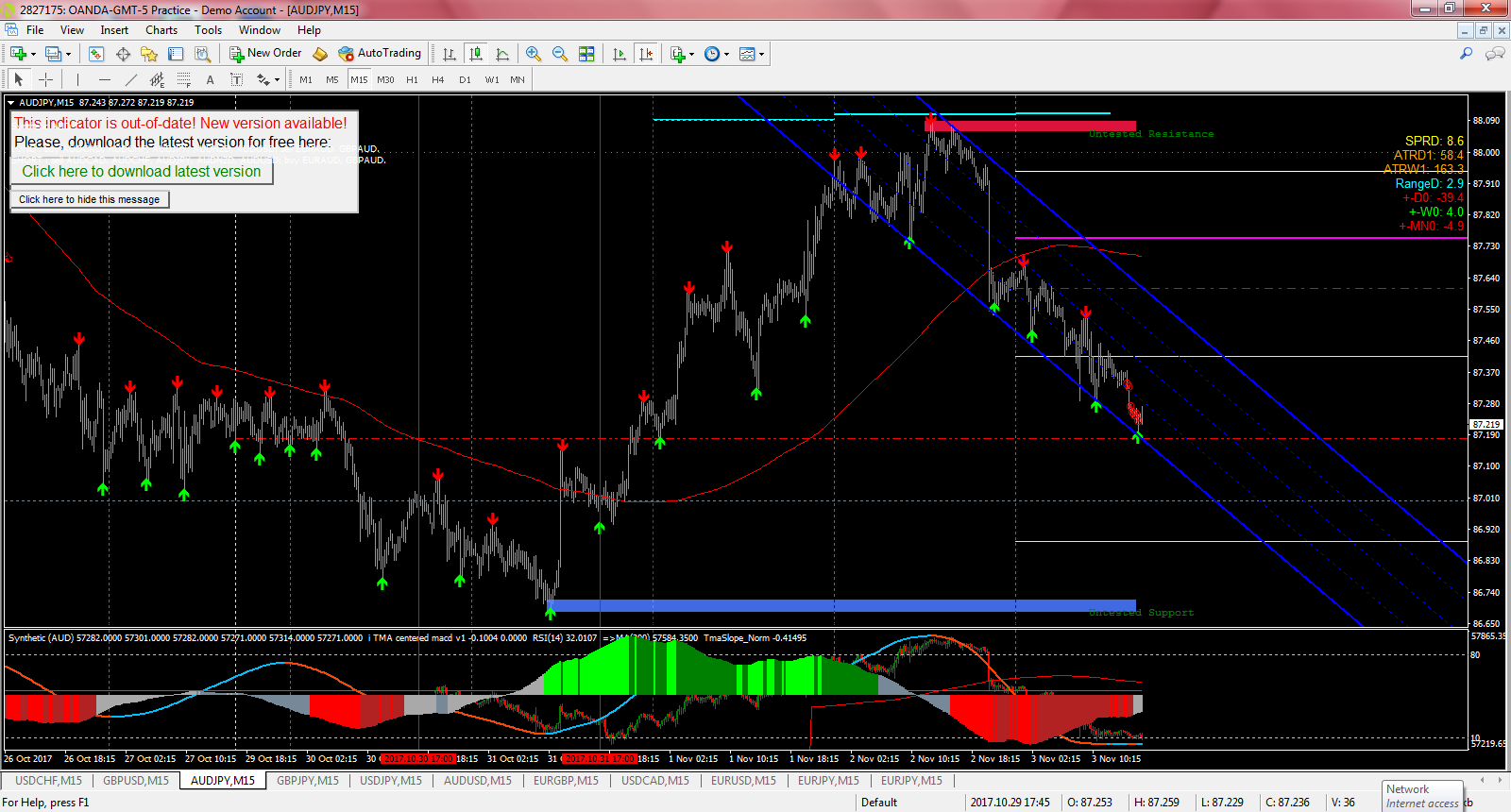Screen dimensions: 1511x812
Task: Expand the indicators list dropdown arrow
Action: pyautogui.click(x=692, y=55)
